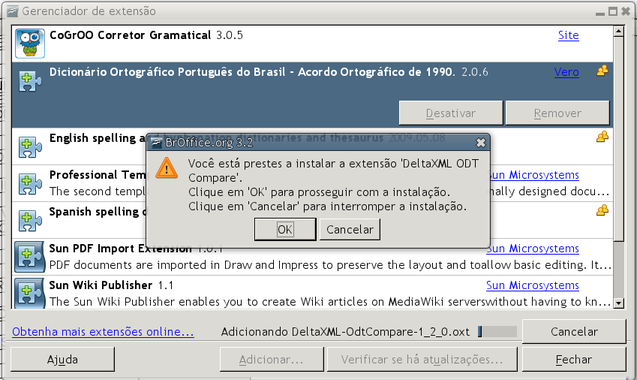Click the shared-users icon on Spanish spelling row
The width and height of the screenshot is (637, 380).
coord(602,210)
